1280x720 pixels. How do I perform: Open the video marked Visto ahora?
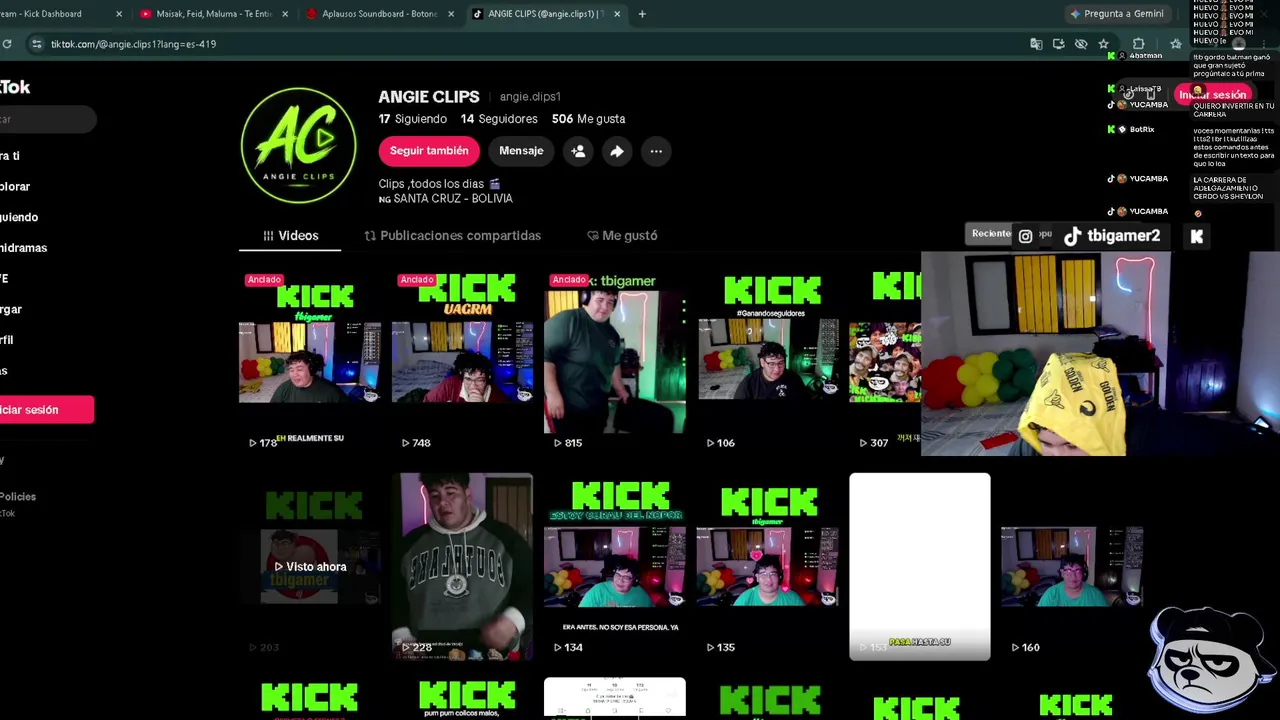point(310,566)
